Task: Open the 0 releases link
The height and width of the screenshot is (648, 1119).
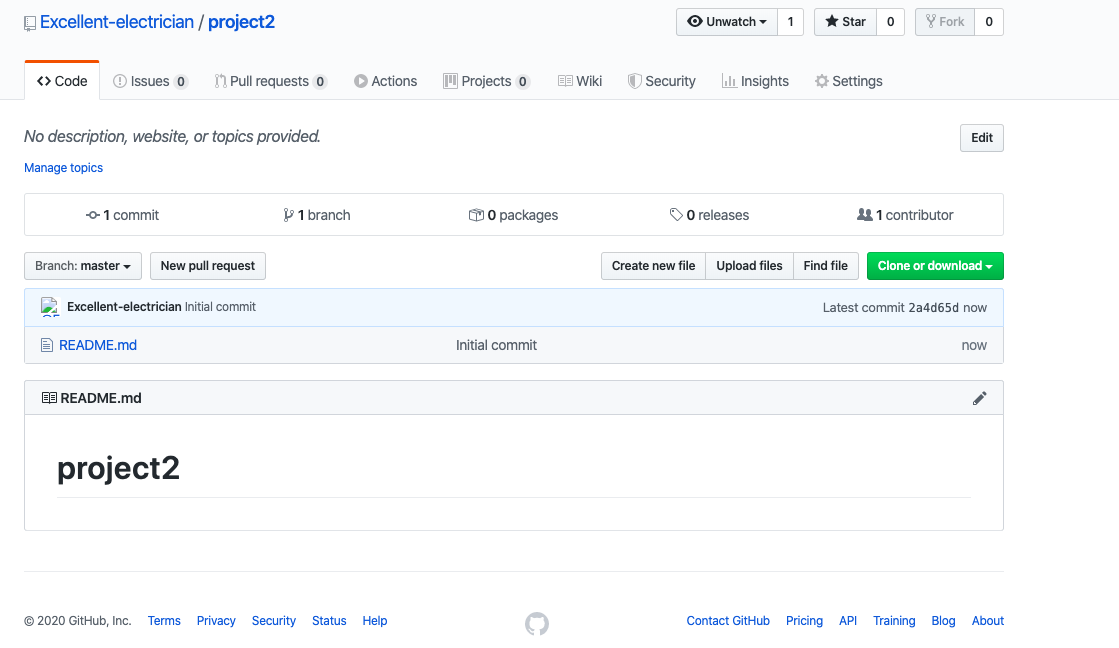Action: (x=709, y=215)
